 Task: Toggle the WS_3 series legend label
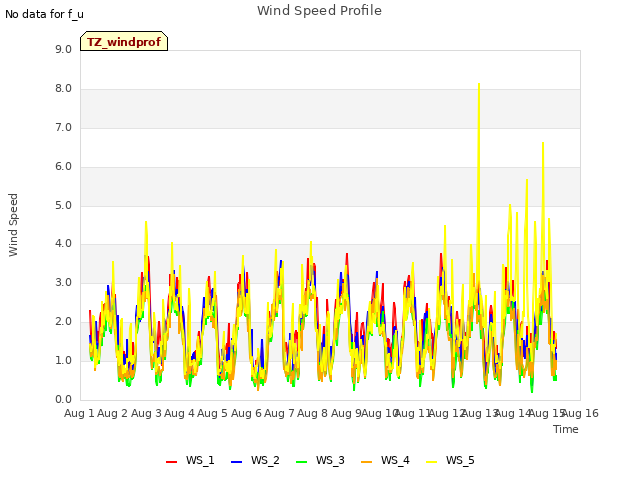click(x=330, y=460)
